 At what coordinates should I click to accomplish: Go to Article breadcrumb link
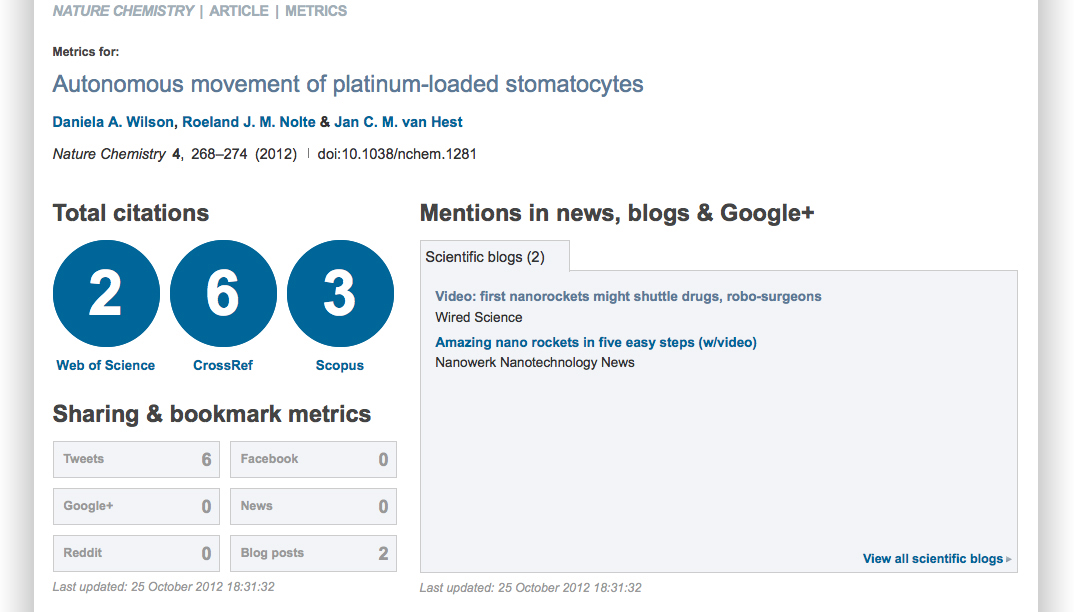coord(239,11)
